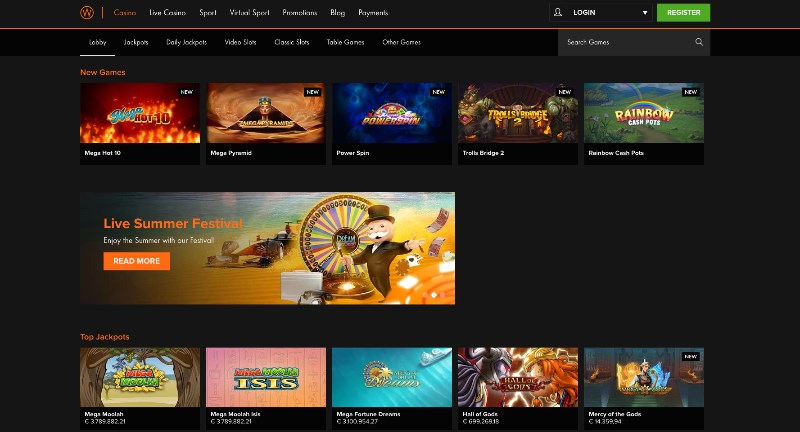Click NEW badge on Trolls Bridge 2
The image size is (800, 432).
[x=565, y=92]
